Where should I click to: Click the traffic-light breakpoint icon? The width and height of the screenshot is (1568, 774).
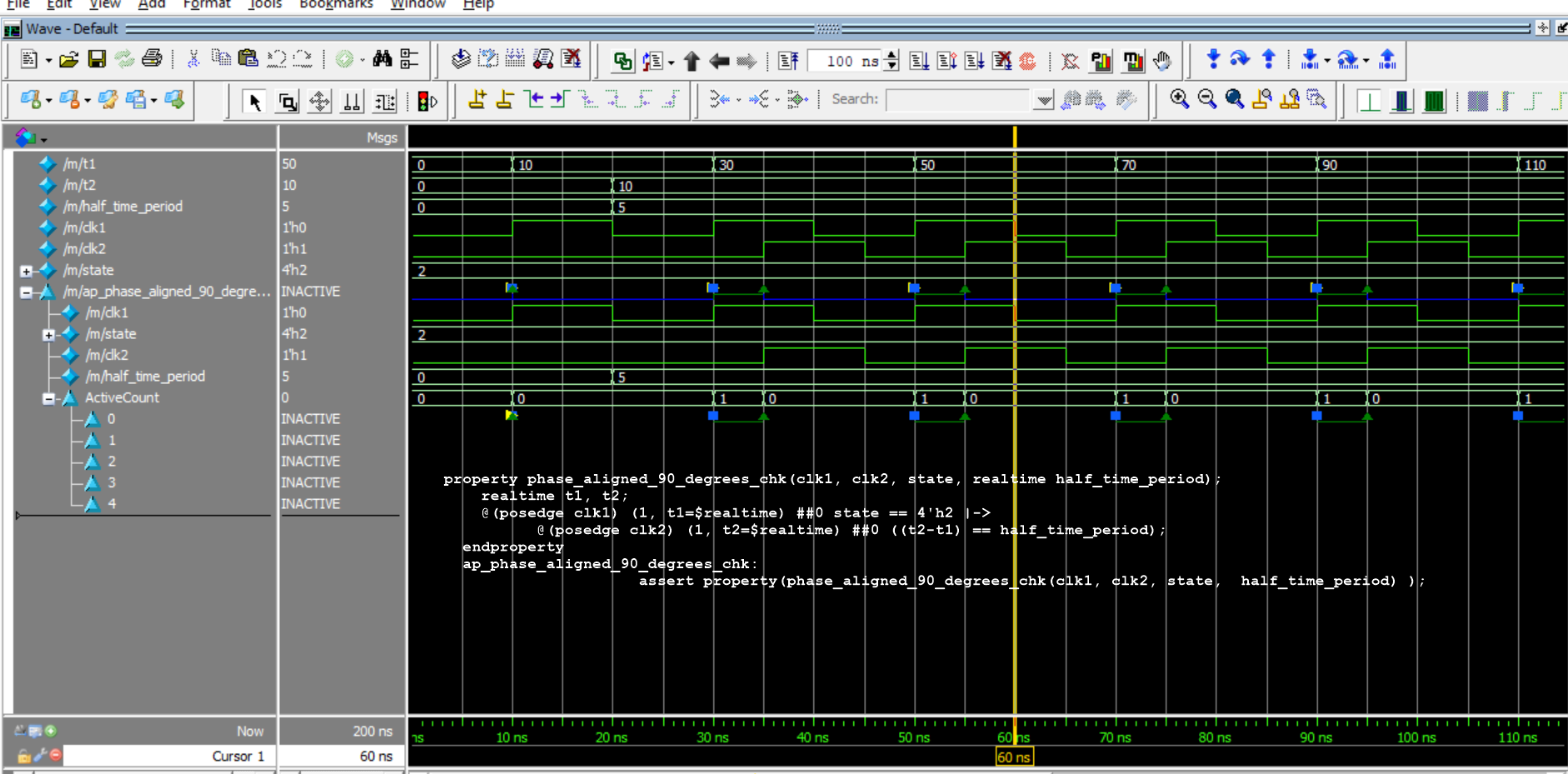[x=427, y=102]
